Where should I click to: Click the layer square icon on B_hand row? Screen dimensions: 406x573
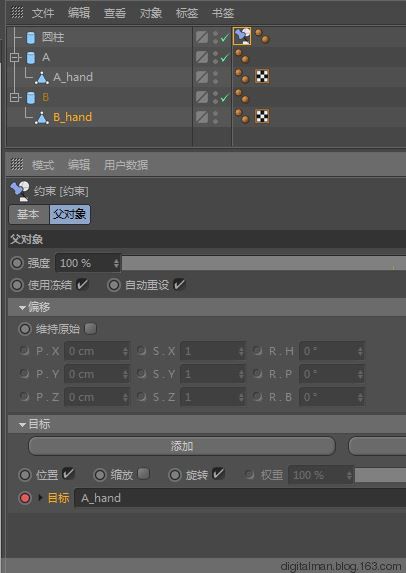point(202,117)
